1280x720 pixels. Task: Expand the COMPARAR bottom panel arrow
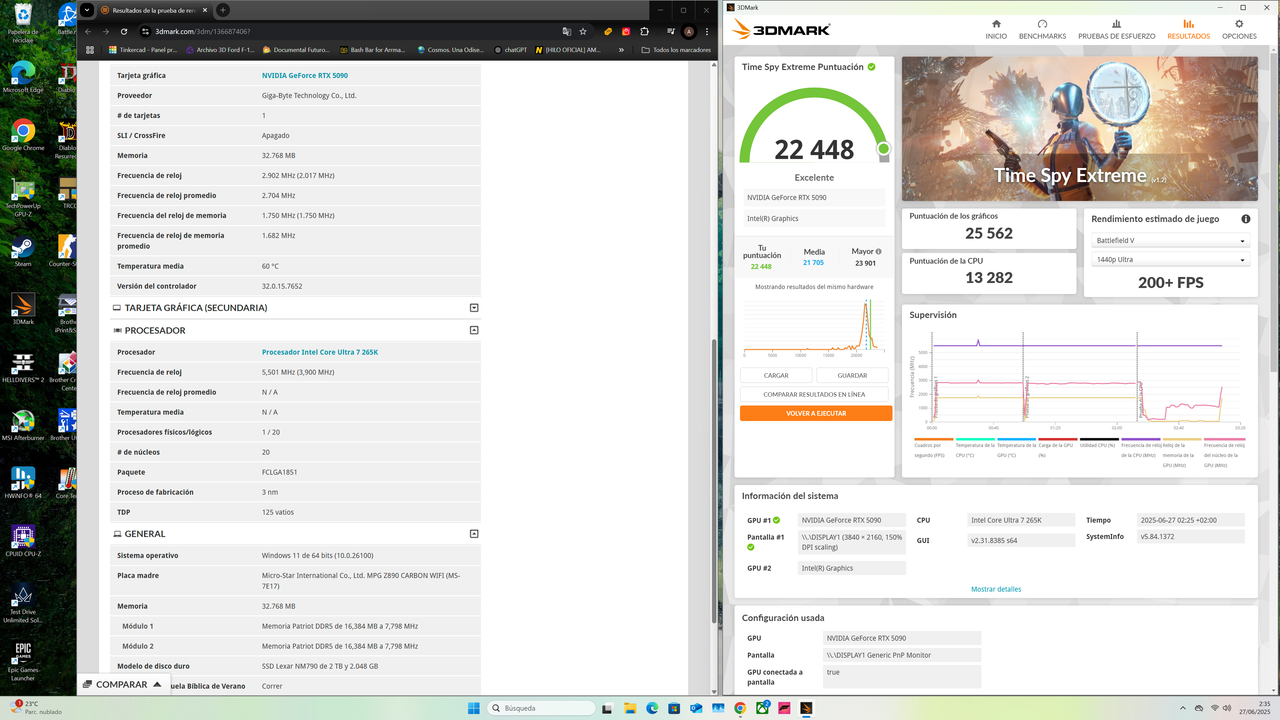click(x=157, y=684)
